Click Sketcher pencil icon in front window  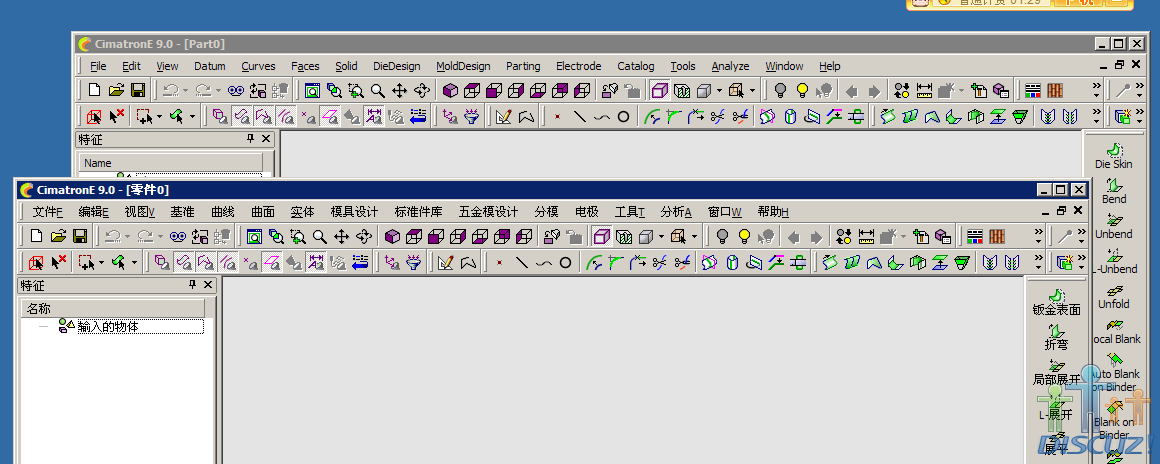point(445,262)
